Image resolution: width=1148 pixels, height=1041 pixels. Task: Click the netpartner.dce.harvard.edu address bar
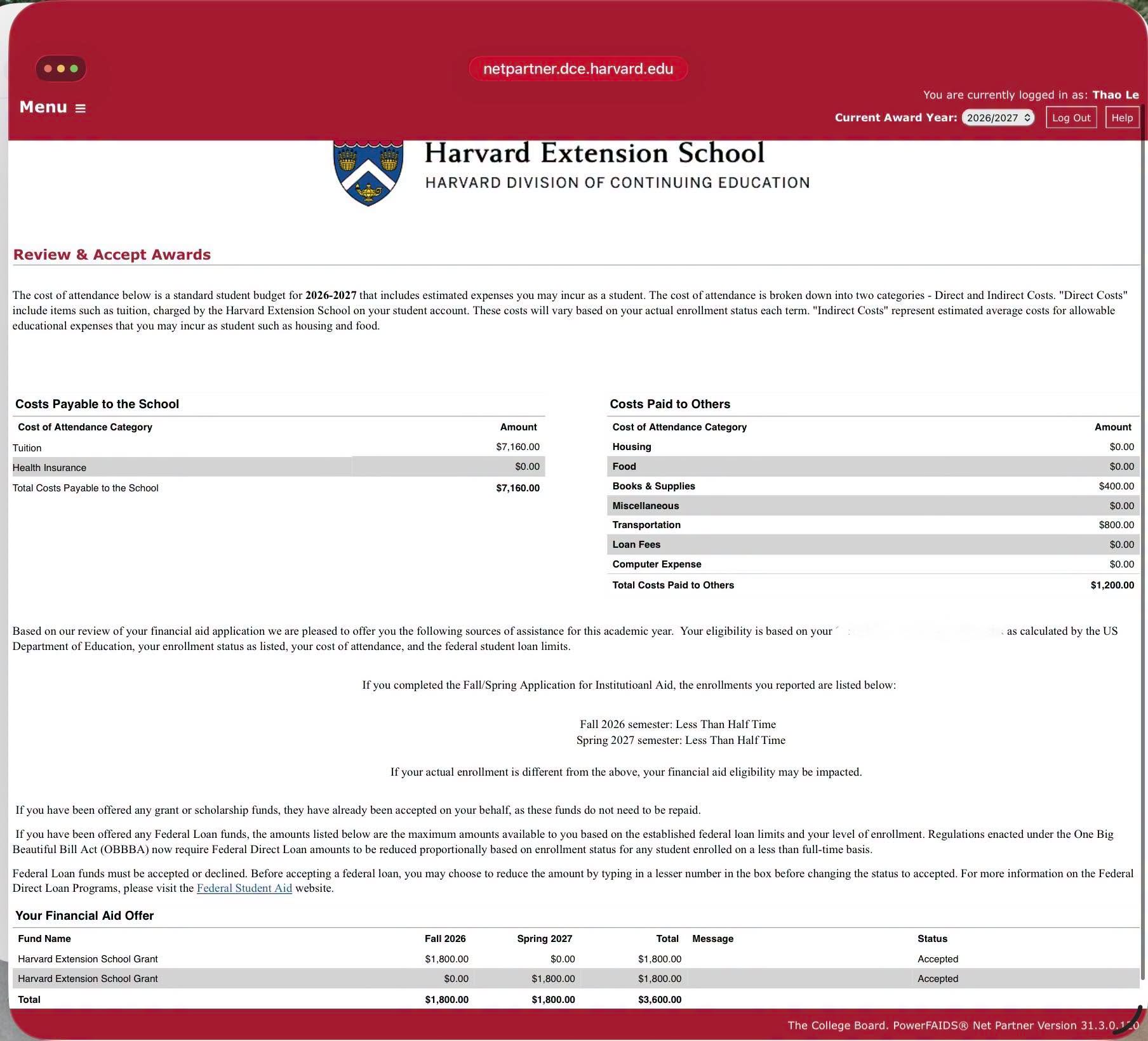coord(578,69)
